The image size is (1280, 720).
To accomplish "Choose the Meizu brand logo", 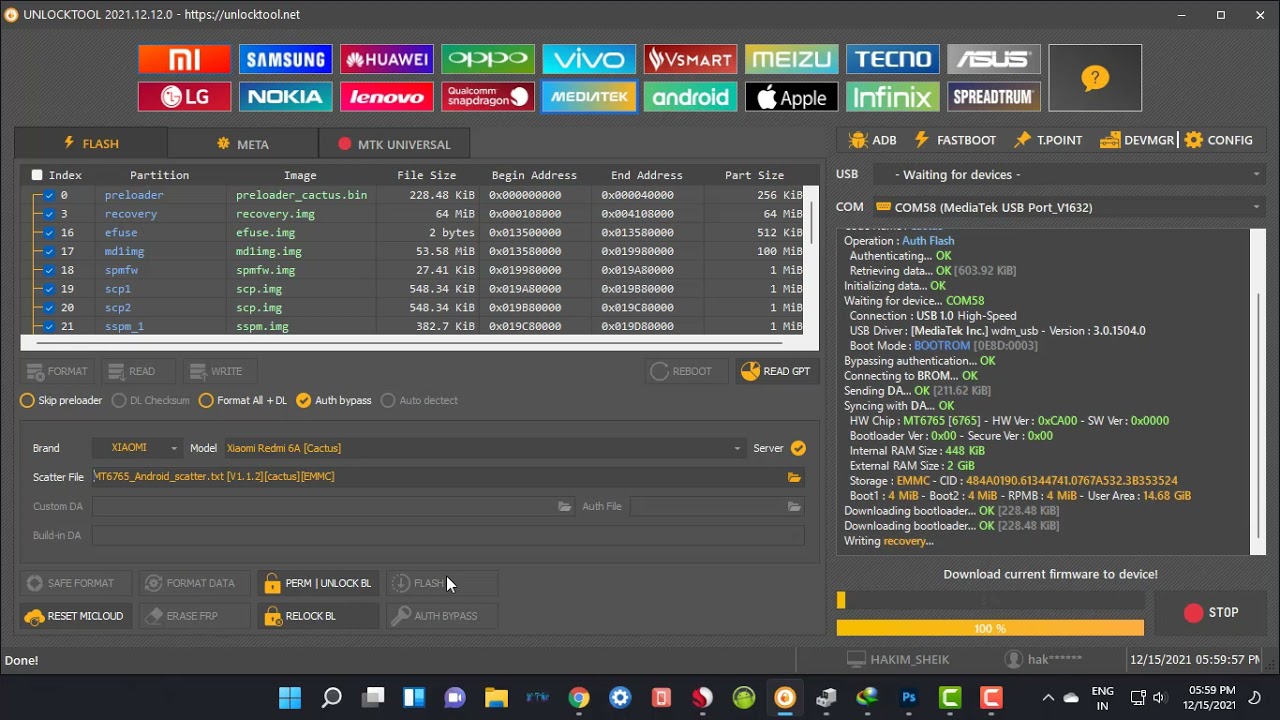I will (791, 60).
